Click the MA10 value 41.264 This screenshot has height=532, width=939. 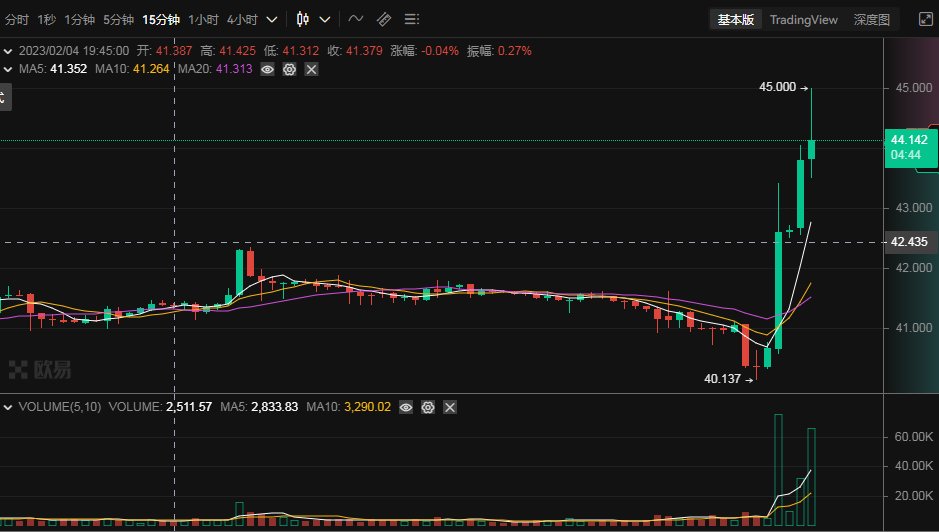click(x=151, y=69)
